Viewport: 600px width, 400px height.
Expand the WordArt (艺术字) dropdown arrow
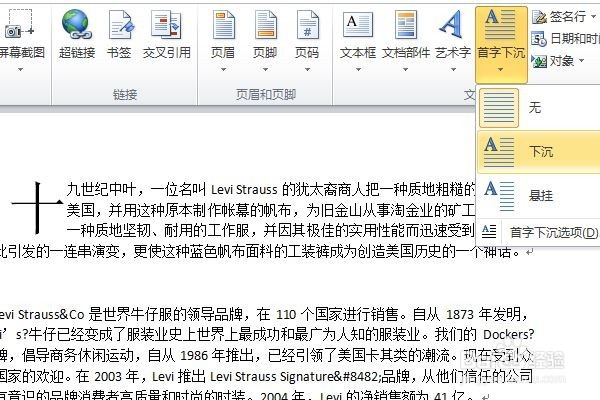coord(453,70)
